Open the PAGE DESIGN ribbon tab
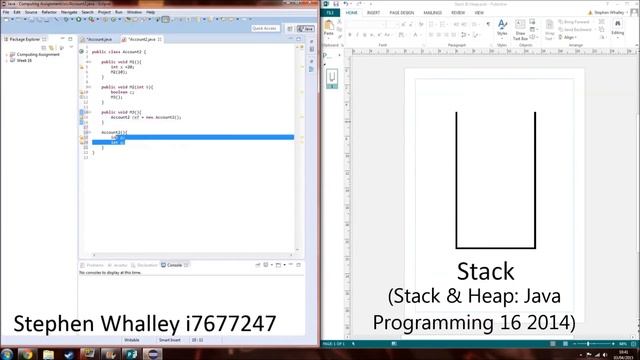Viewport: 640px width, 360px height. tap(401, 13)
